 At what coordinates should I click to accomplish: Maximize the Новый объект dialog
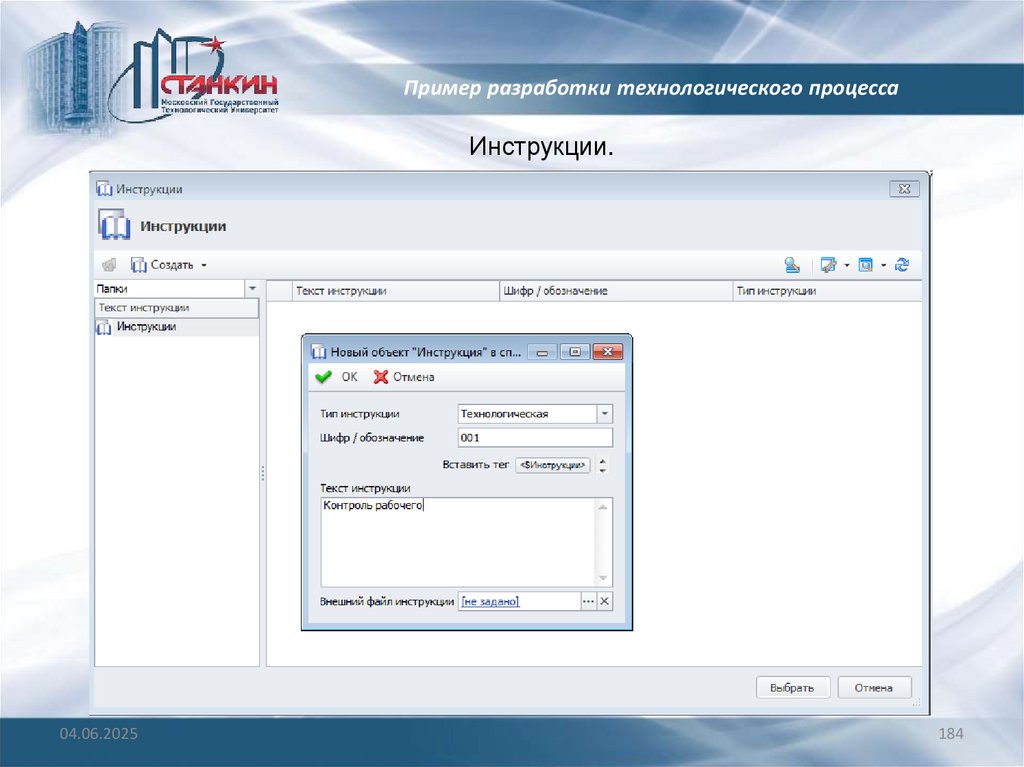(575, 352)
